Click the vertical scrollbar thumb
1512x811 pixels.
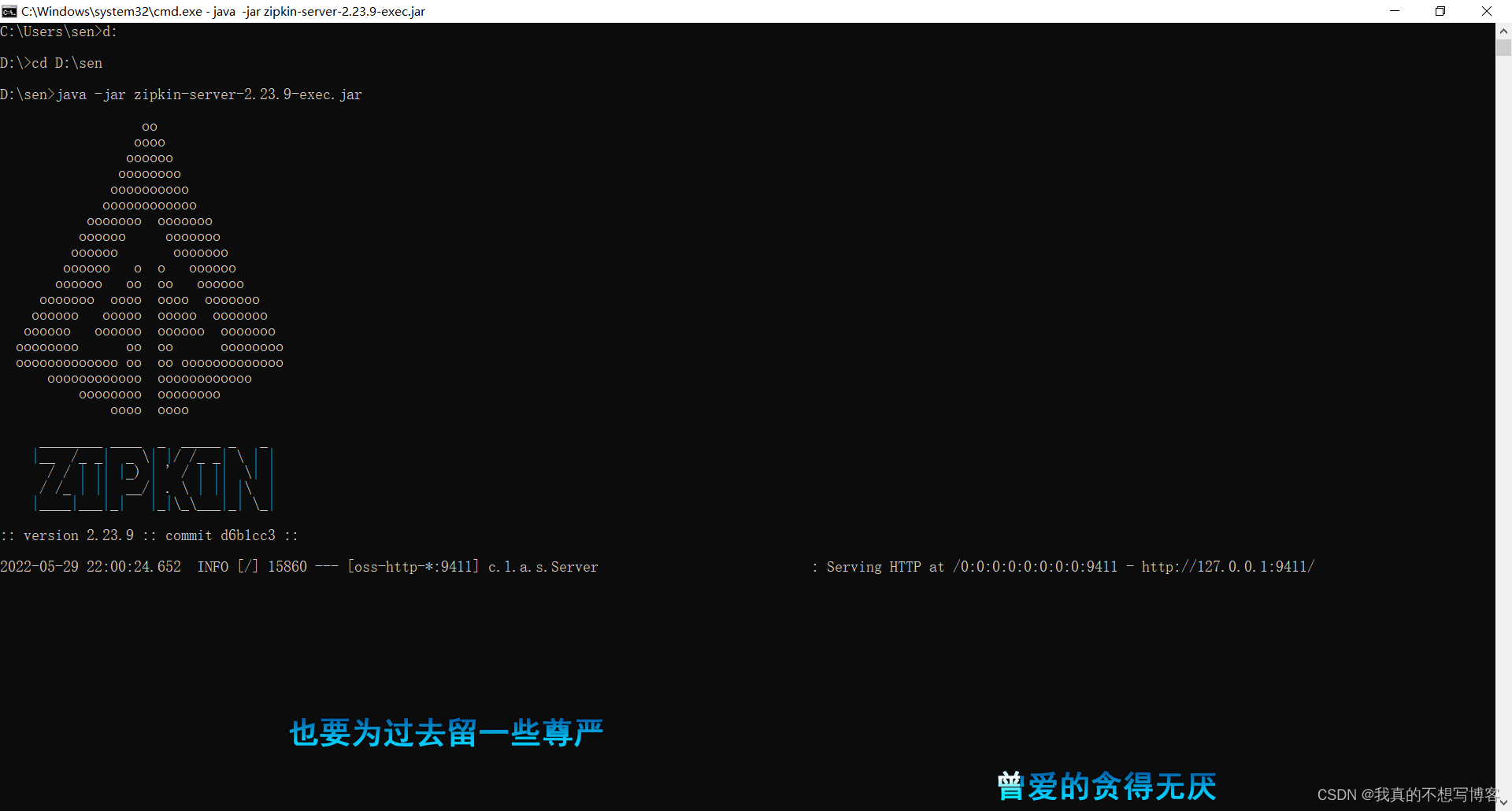[1503, 47]
